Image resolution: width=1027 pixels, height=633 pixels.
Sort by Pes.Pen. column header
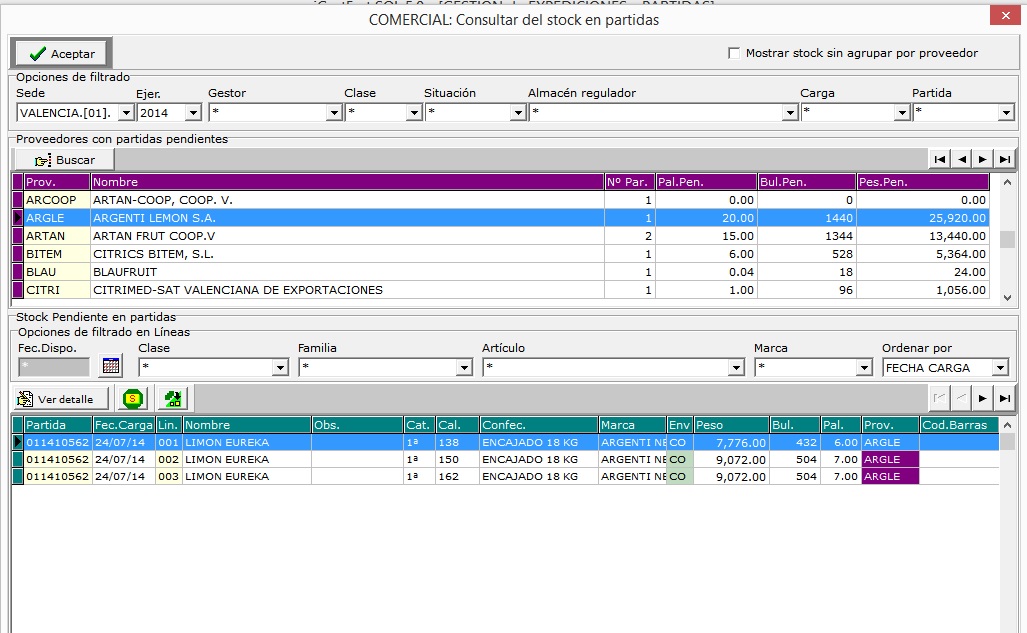tap(922, 182)
